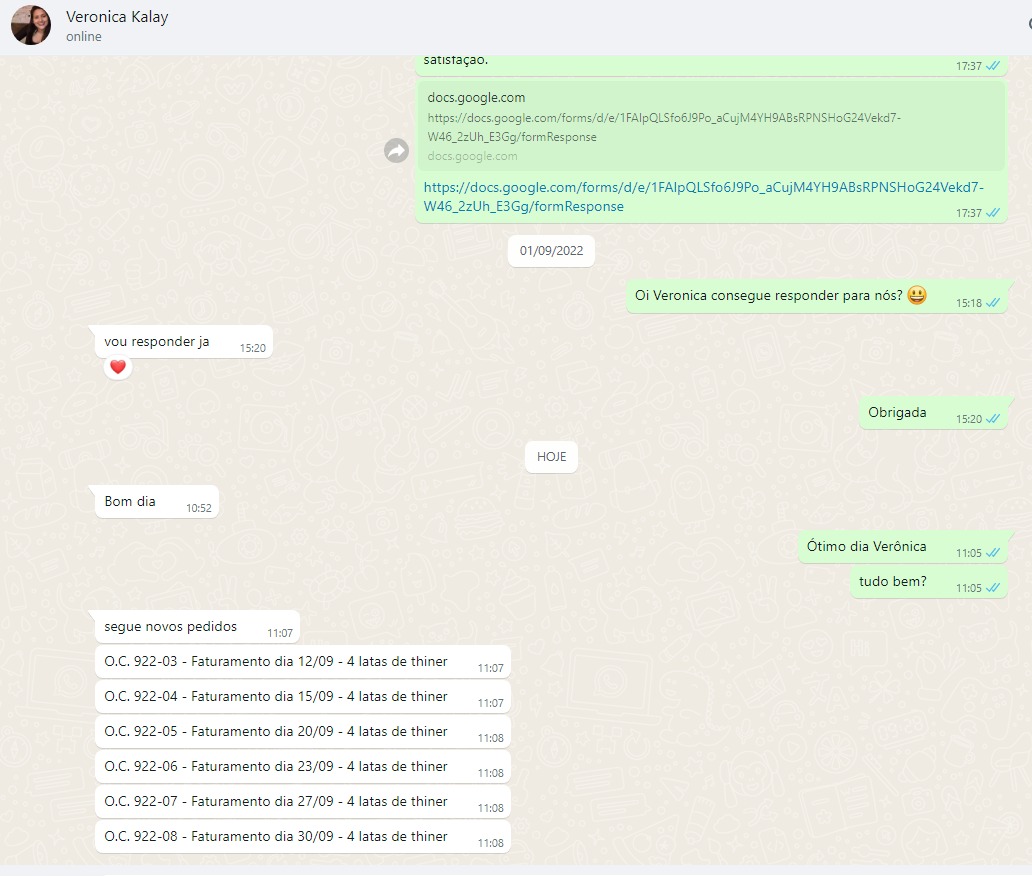The width and height of the screenshot is (1032, 876).
Task: Open the heart reaction under 'vou responder ja'
Action: [x=118, y=367]
